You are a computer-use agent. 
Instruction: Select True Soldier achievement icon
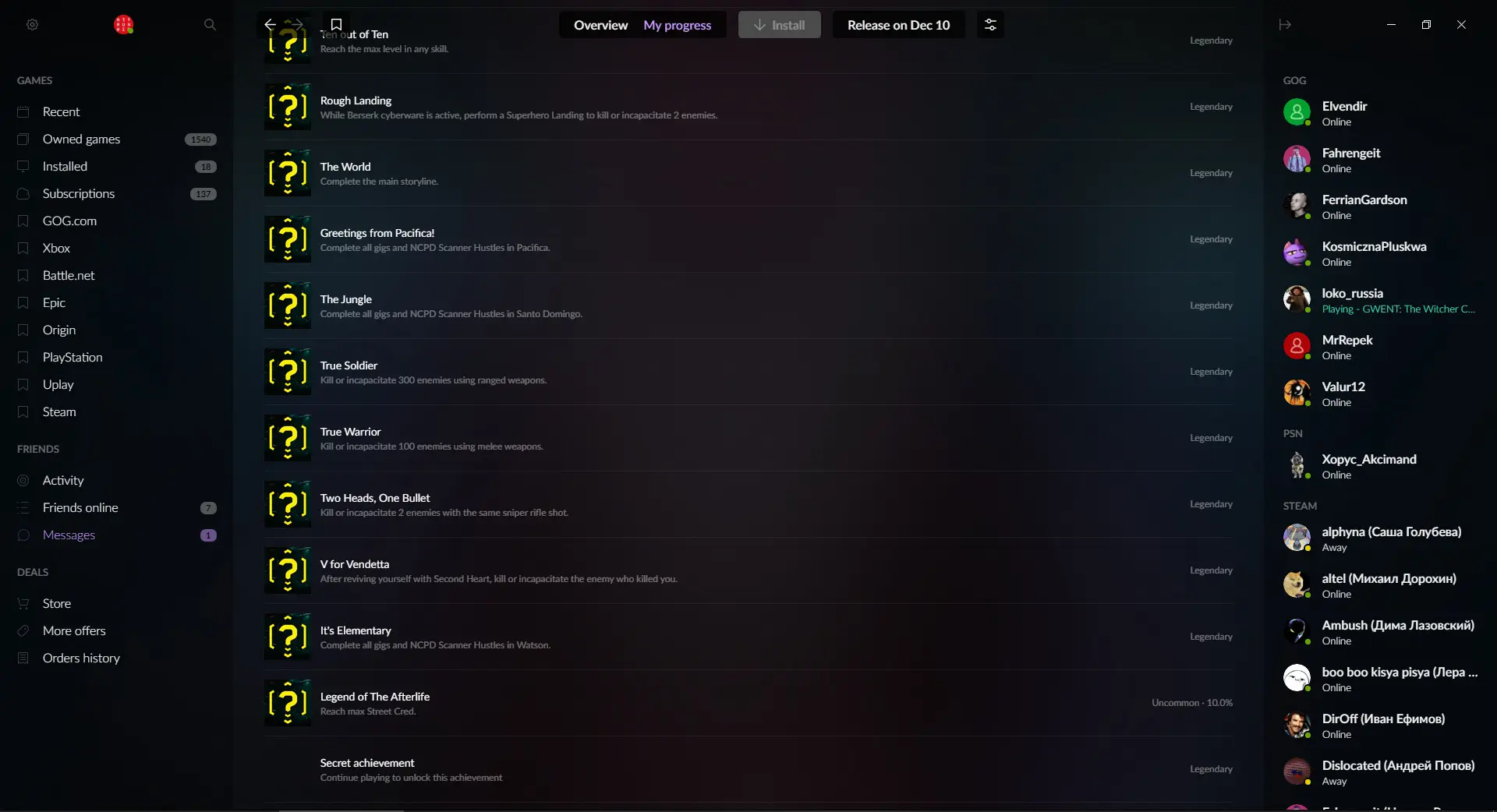coord(288,372)
